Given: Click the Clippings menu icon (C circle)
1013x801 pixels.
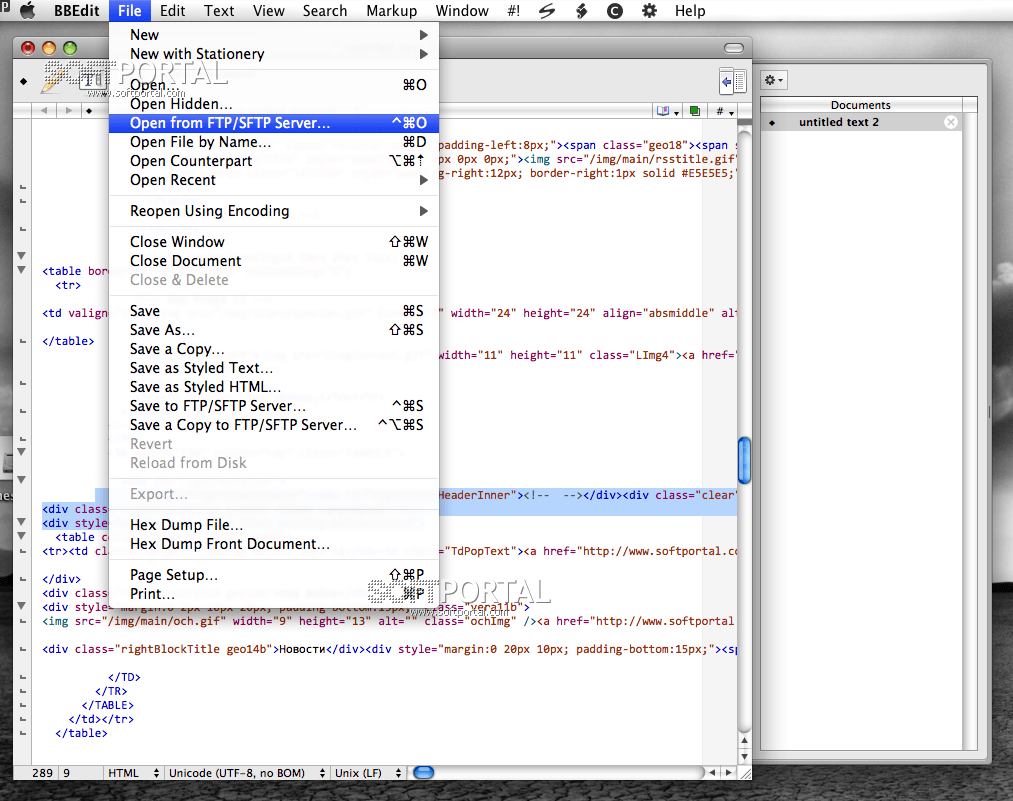Looking at the screenshot, I should [x=615, y=11].
